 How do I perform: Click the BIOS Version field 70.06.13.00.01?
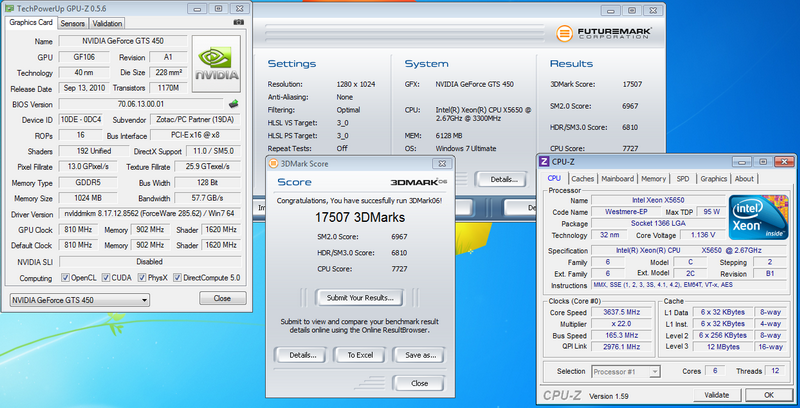pos(141,104)
